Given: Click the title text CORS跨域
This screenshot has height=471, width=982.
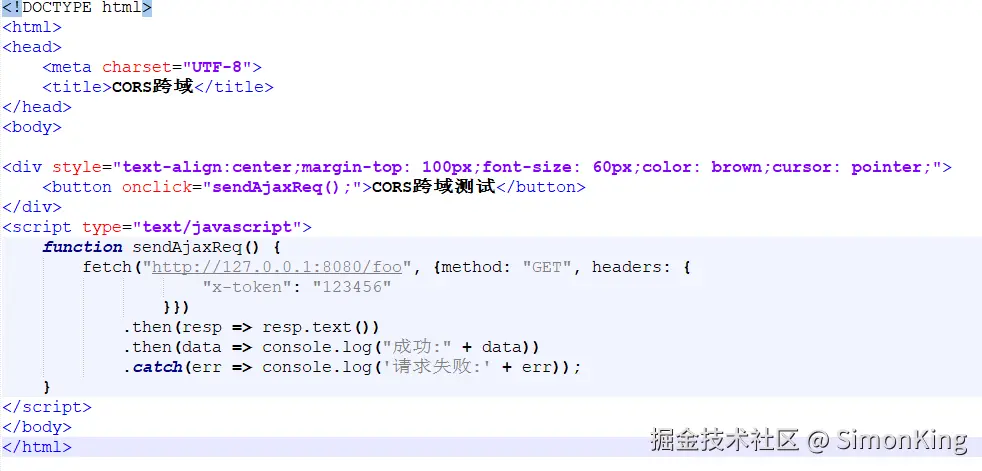Looking at the screenshot, I should coord(153,87).
